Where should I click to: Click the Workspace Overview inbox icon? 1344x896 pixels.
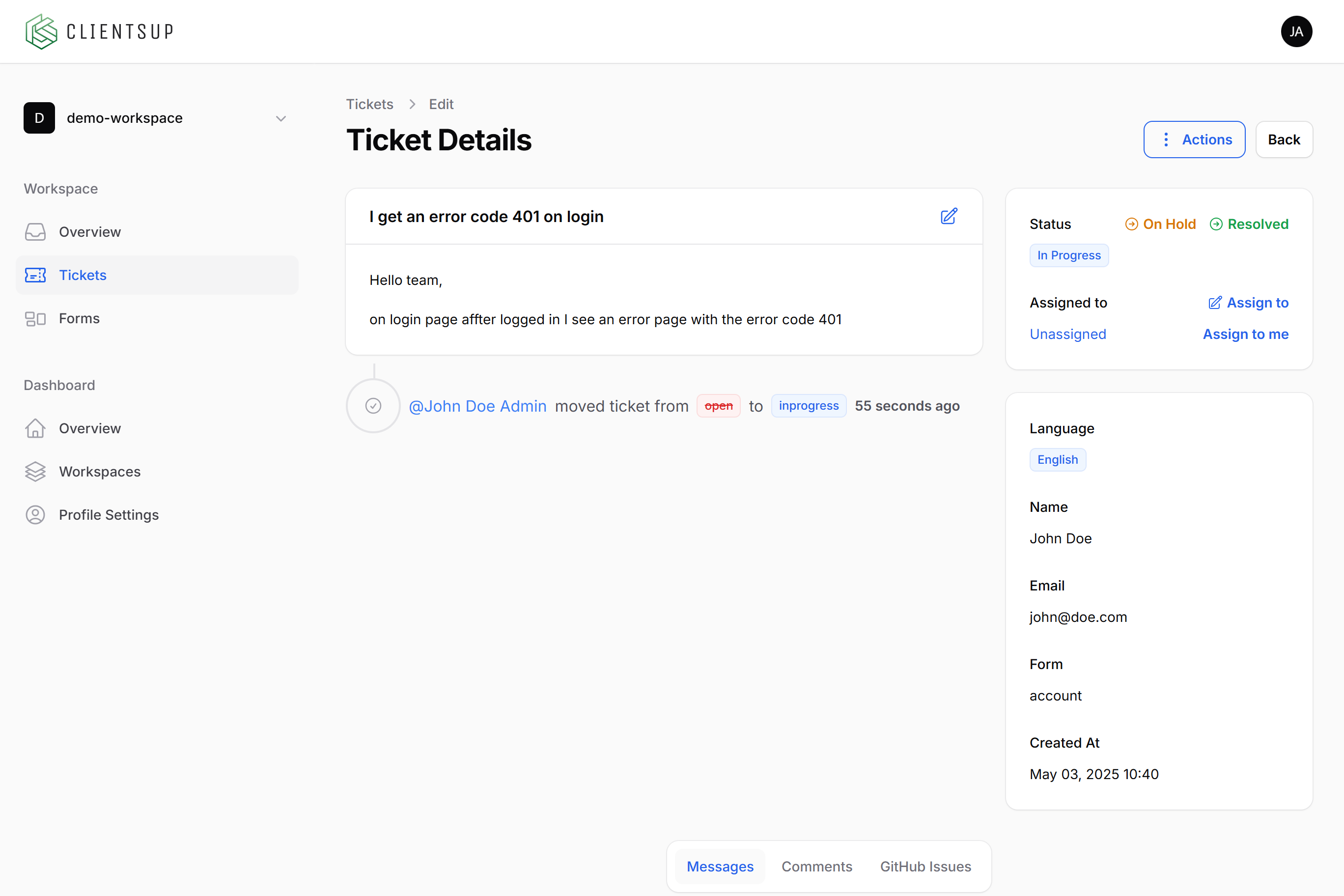35,232
